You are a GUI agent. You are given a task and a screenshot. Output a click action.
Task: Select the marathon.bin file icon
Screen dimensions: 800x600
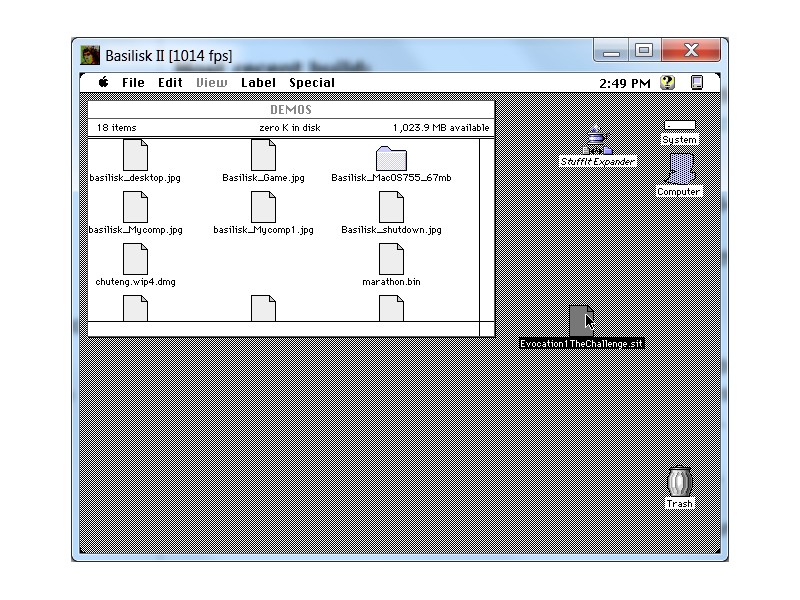point(391,259)
